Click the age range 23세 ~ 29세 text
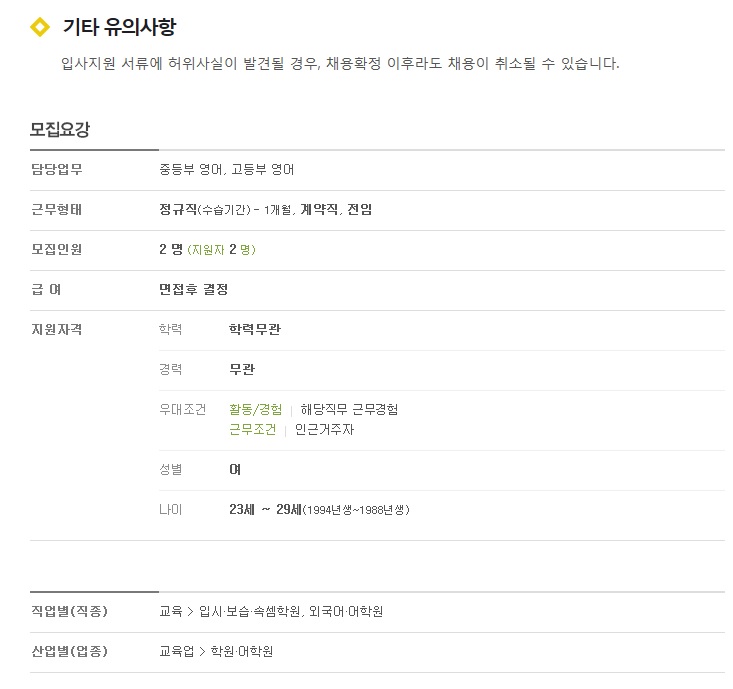Image resolution: width=733 pixels, height=689 pixels. tap(265, 509)
